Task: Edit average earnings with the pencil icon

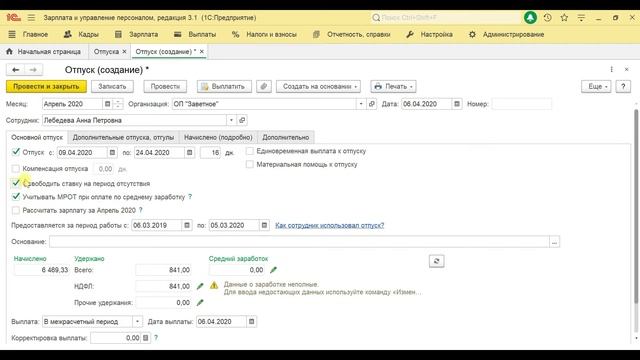Action: pyautogui.click(x=273, y=270)
